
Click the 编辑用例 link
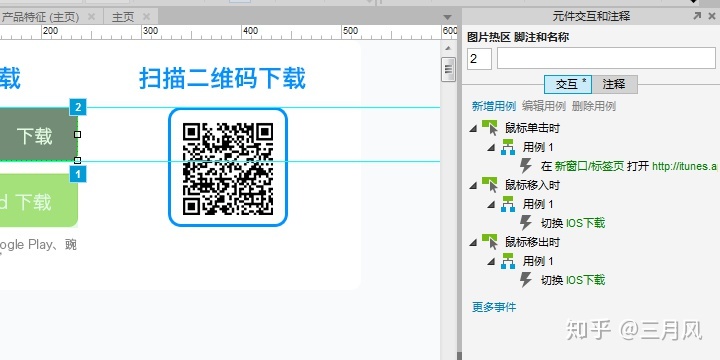click(x=544, y=106)
